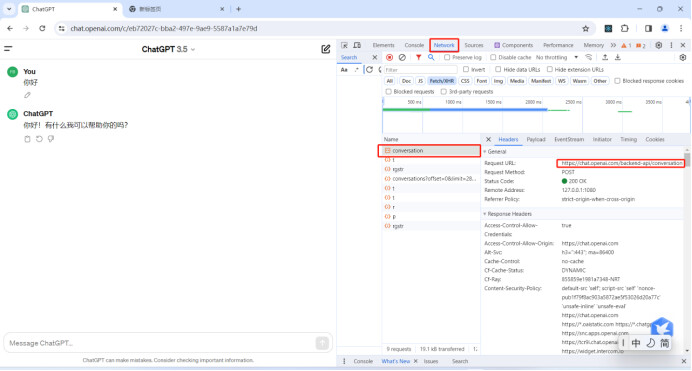692x371 pixels.
Task: Open Network panel settings gear
Action: (x=683, y=57)
